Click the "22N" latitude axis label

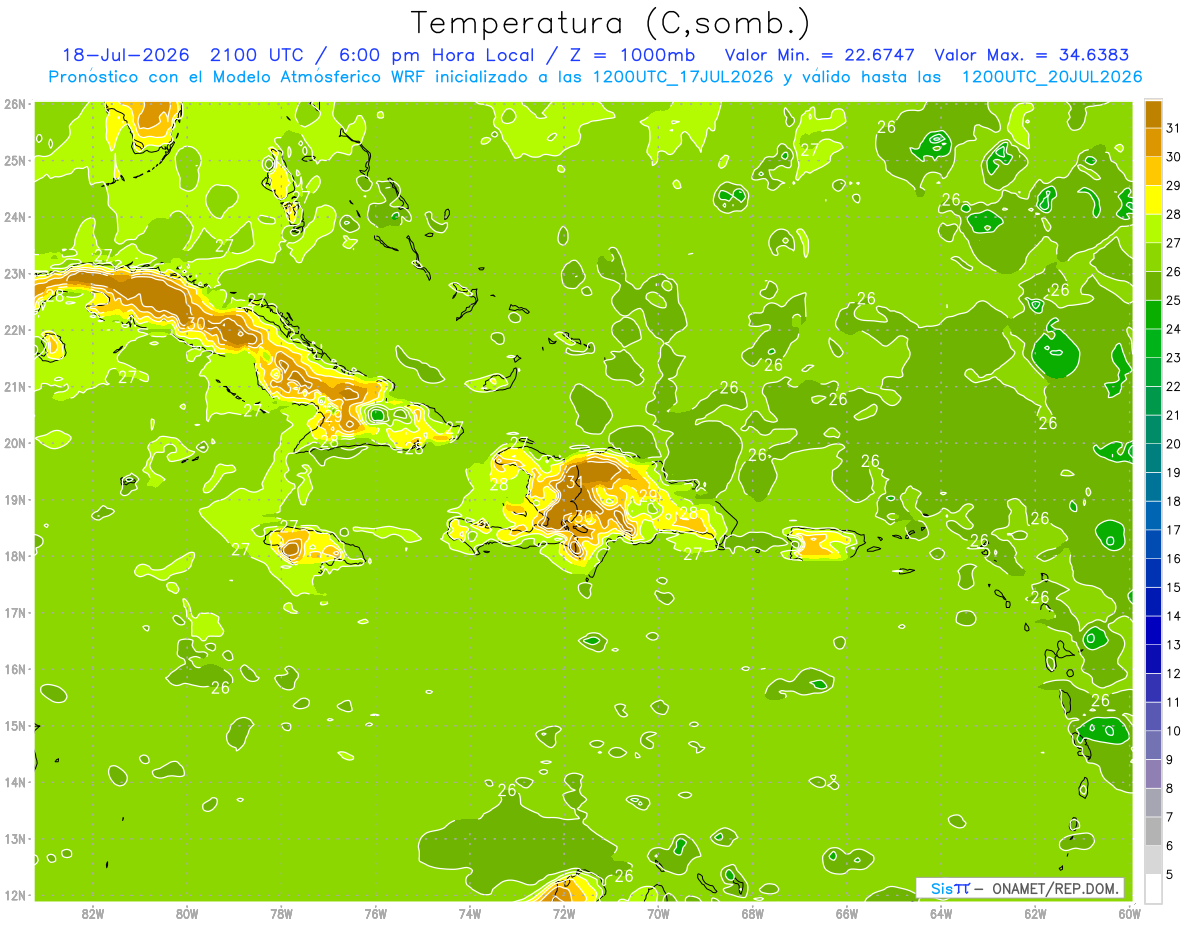(x=15, y=329)
